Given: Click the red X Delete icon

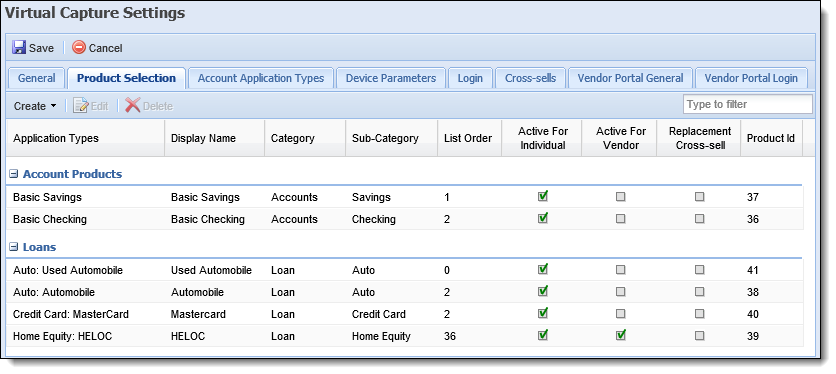Looking at the screenshot, I should tap(133, 106).
